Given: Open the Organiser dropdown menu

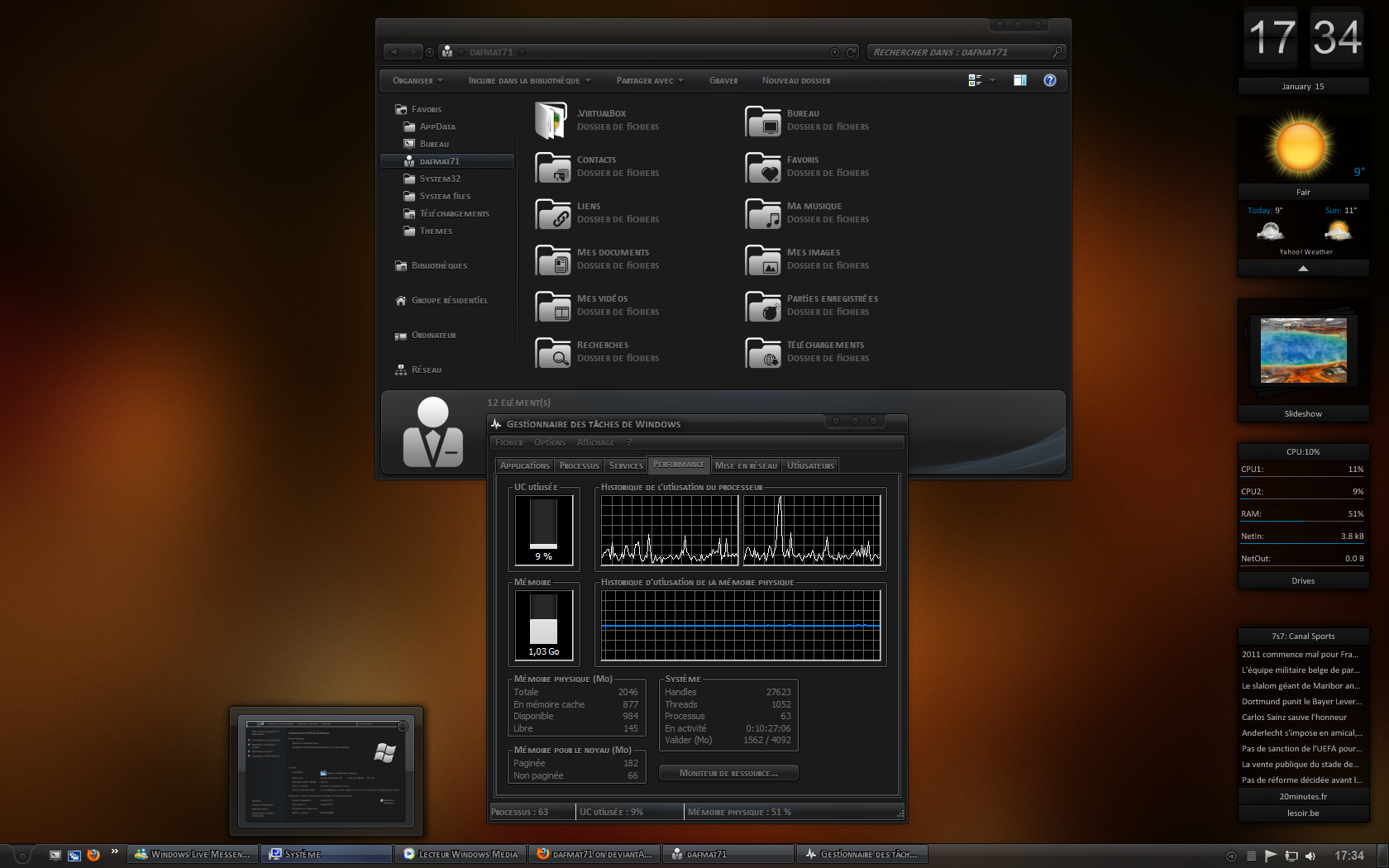Looking at the screenshot, I should (418, 80).
